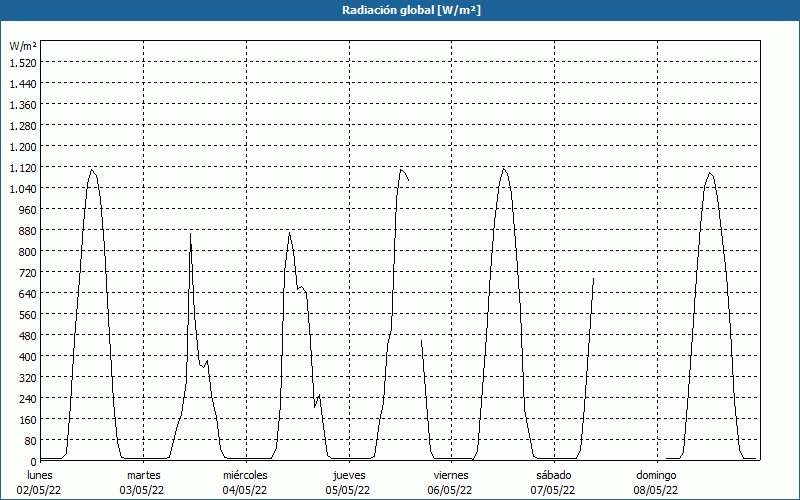Select the 240 y-axis value
800x500 pixels.
[x=27, y=399]
